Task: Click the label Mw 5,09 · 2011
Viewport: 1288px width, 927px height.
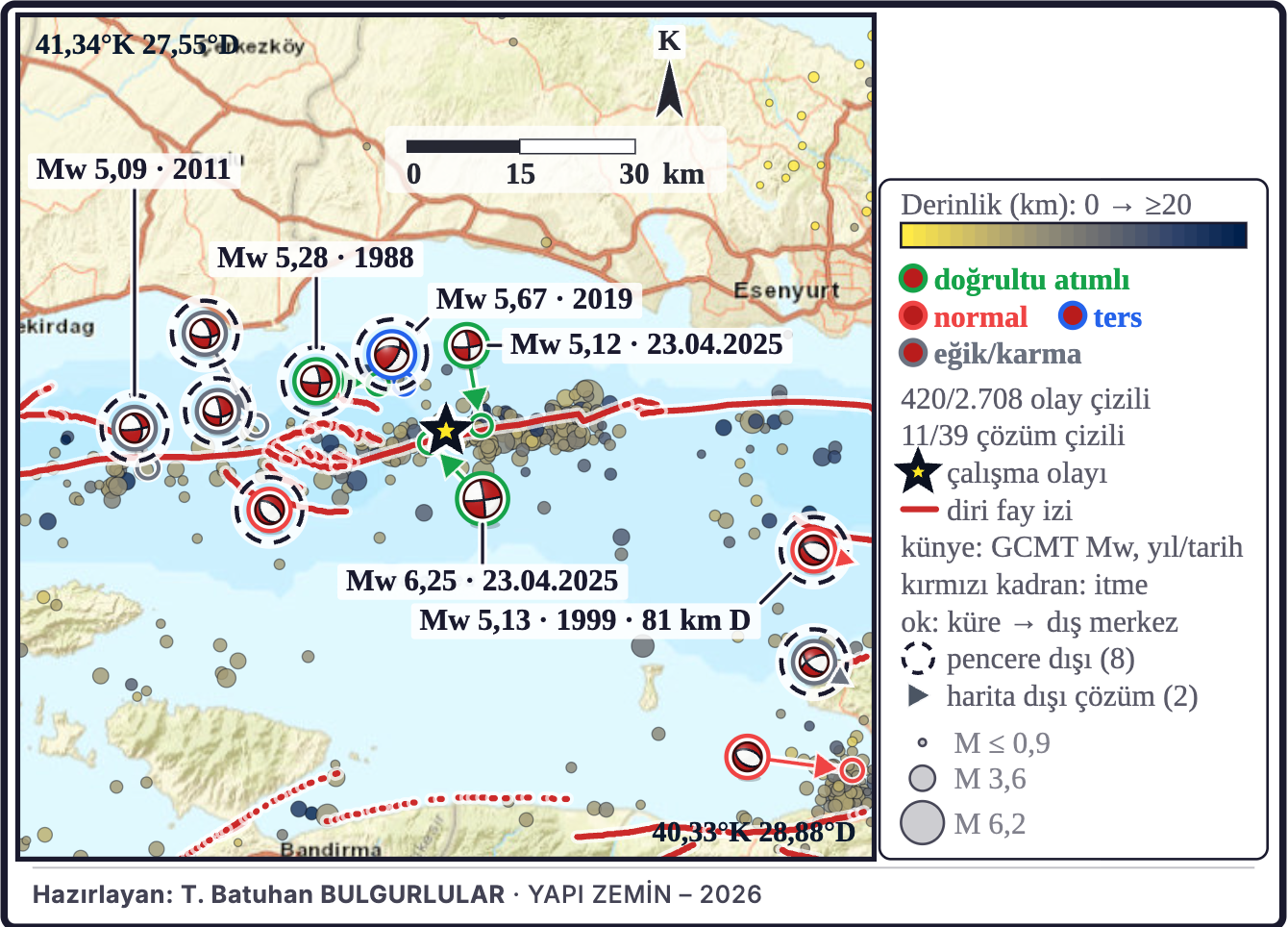Action: click(134, 169)
